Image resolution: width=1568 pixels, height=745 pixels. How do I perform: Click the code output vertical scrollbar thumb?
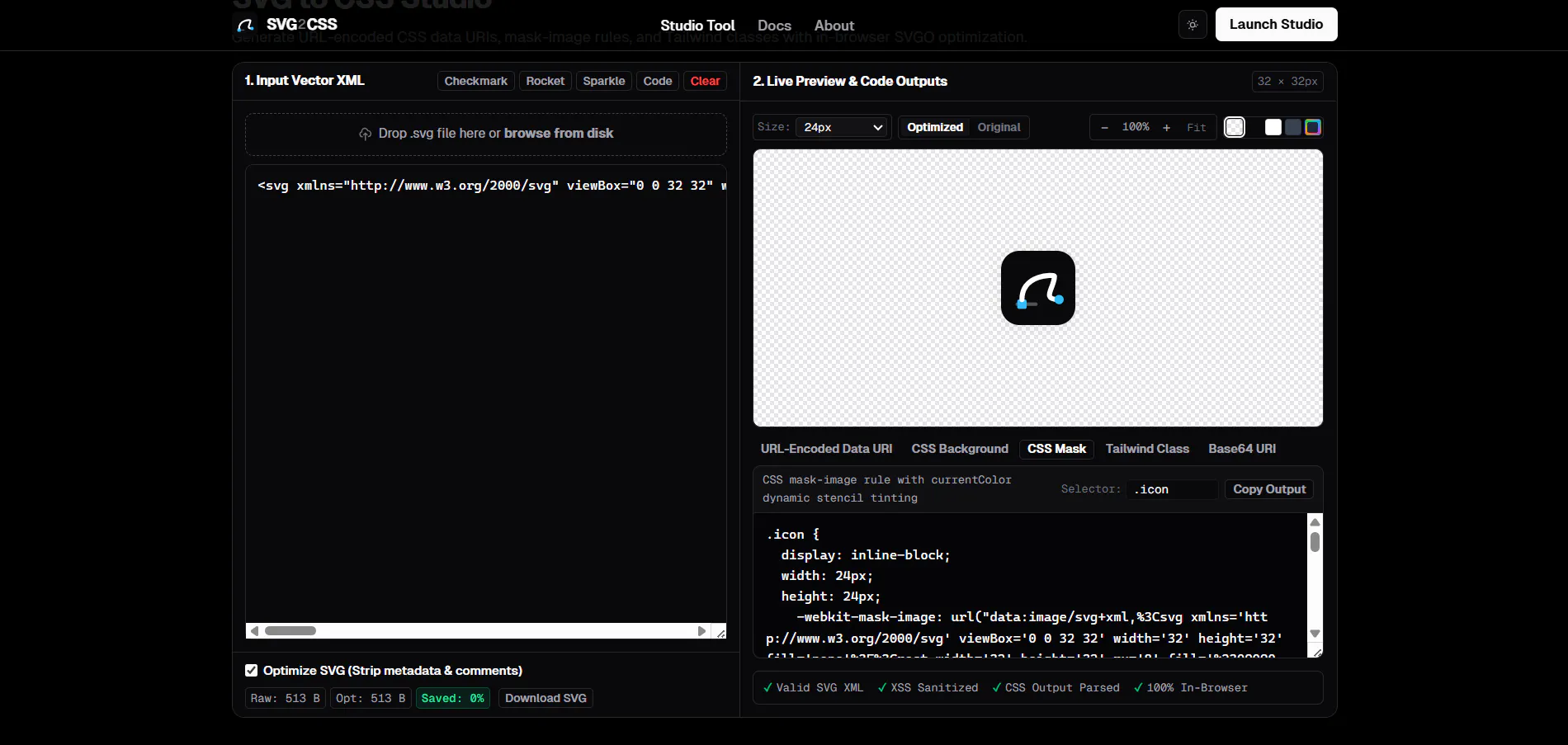1315,542
